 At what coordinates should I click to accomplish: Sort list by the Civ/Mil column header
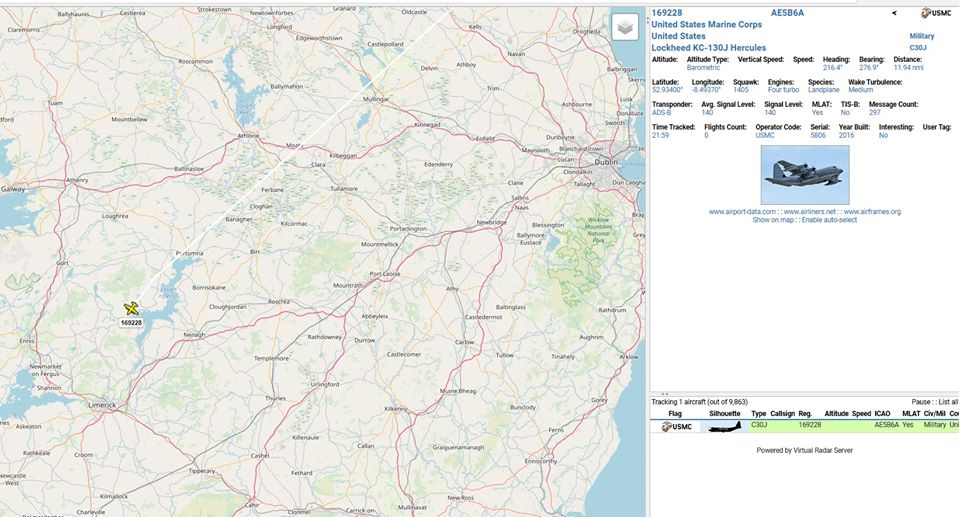tap(934, 413)
